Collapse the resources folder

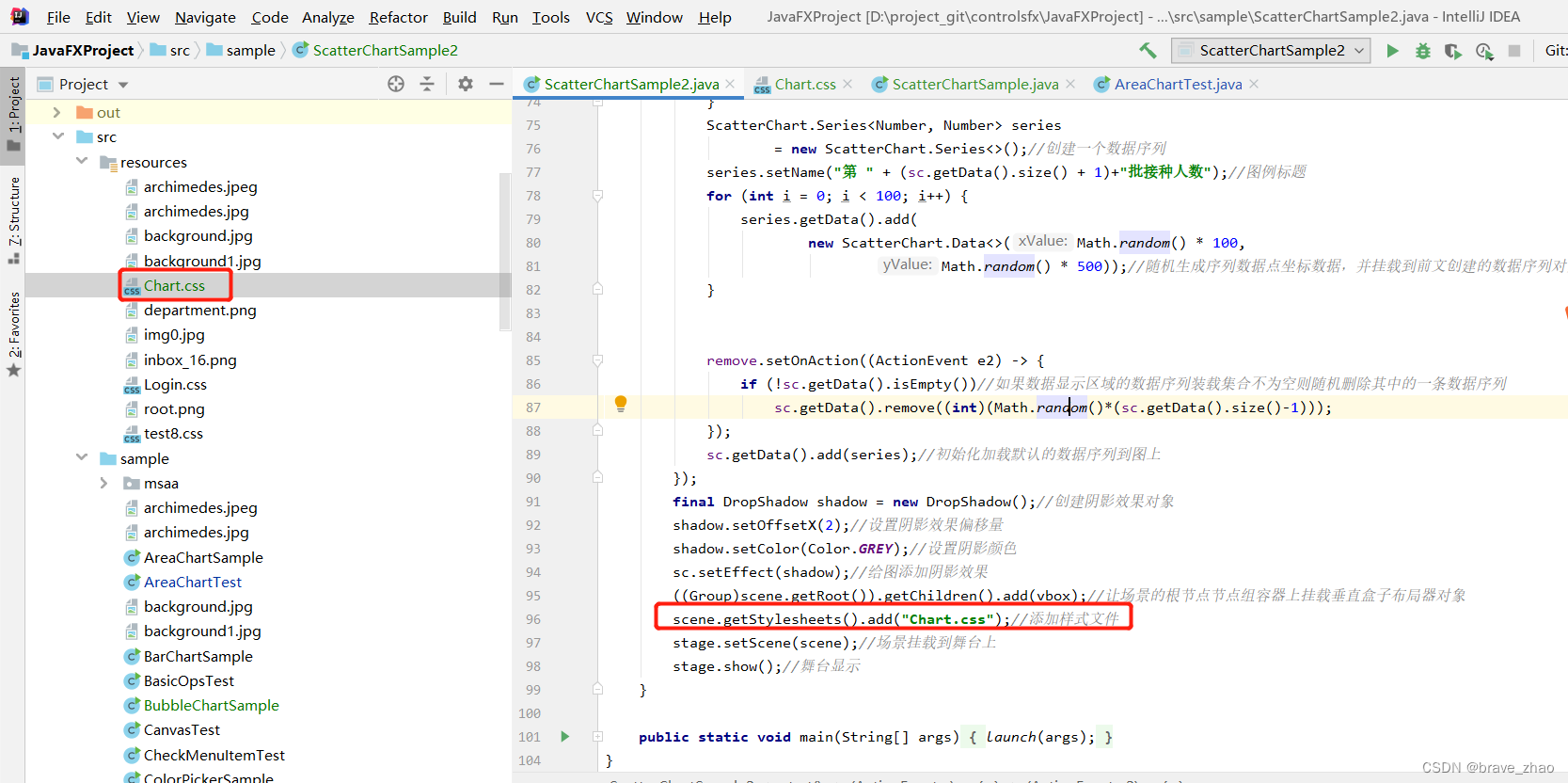click(82, 161)
